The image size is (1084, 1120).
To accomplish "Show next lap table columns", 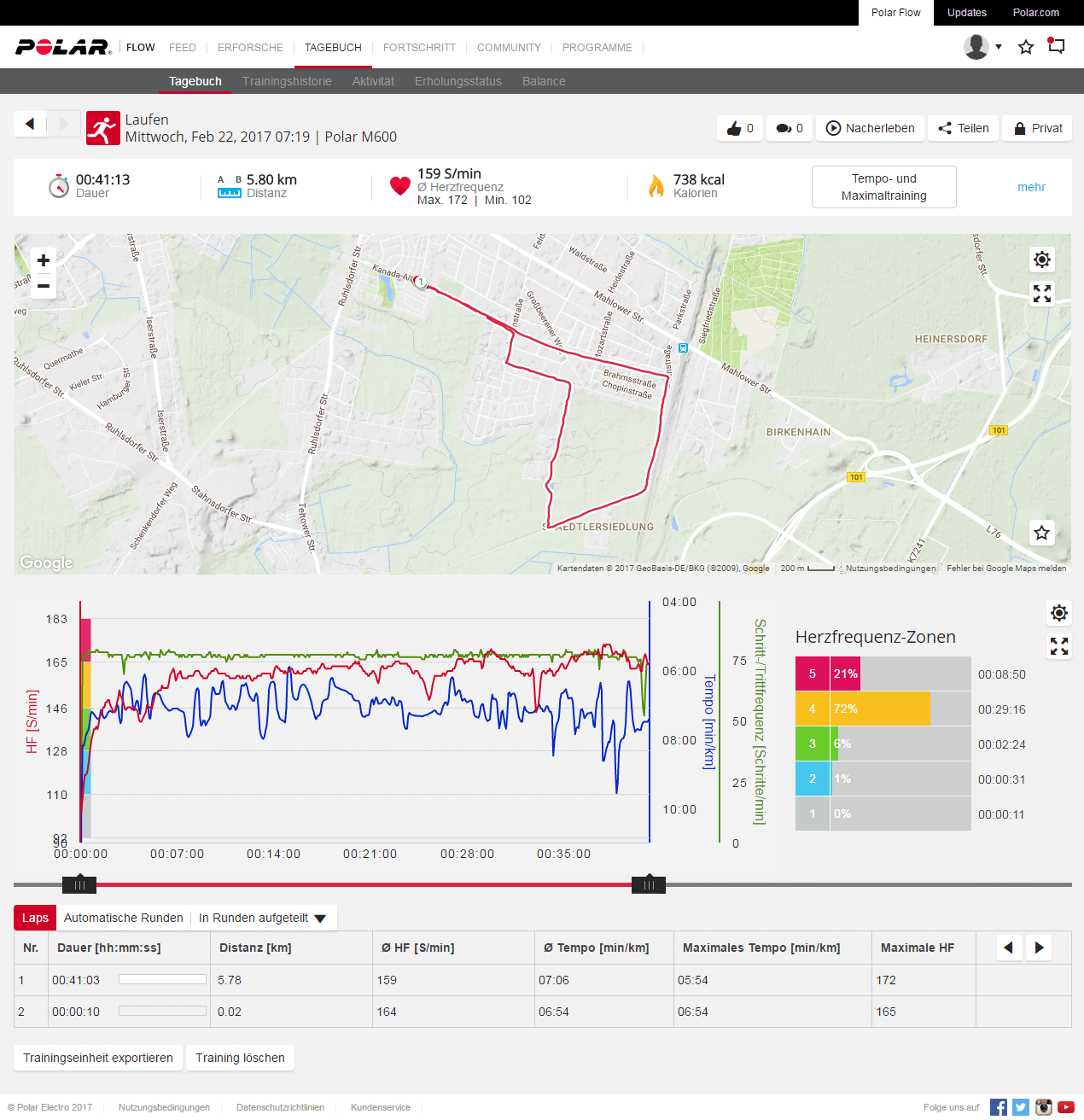I will point(1039,948).
